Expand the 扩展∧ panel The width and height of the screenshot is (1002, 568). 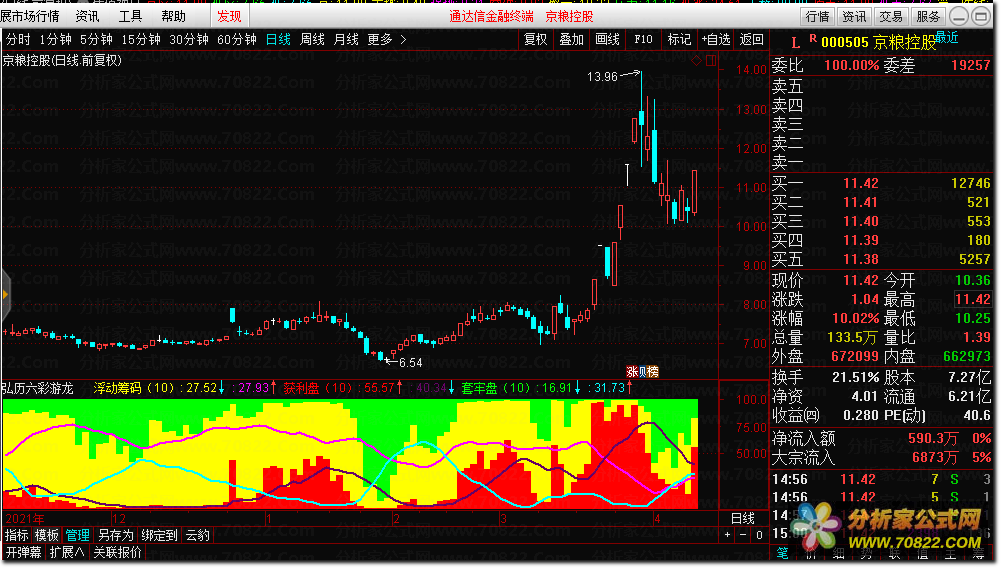(66, 553)
